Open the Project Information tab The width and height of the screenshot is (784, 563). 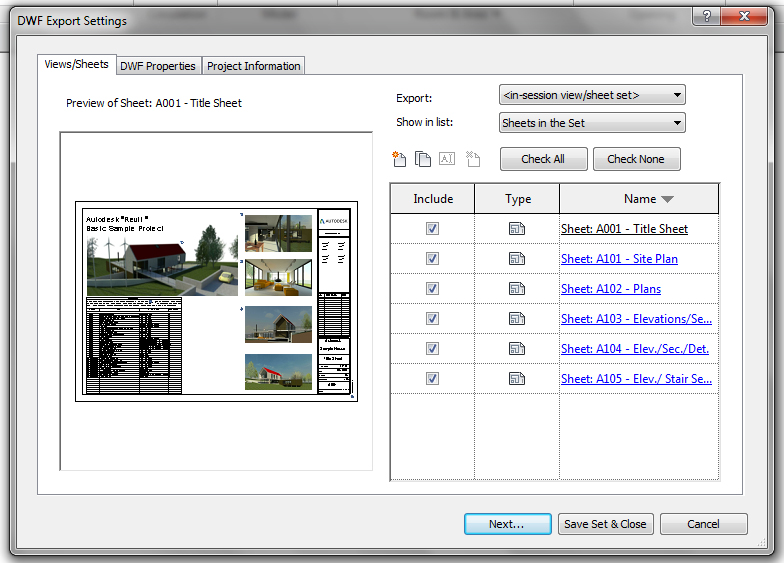(253, 66)
